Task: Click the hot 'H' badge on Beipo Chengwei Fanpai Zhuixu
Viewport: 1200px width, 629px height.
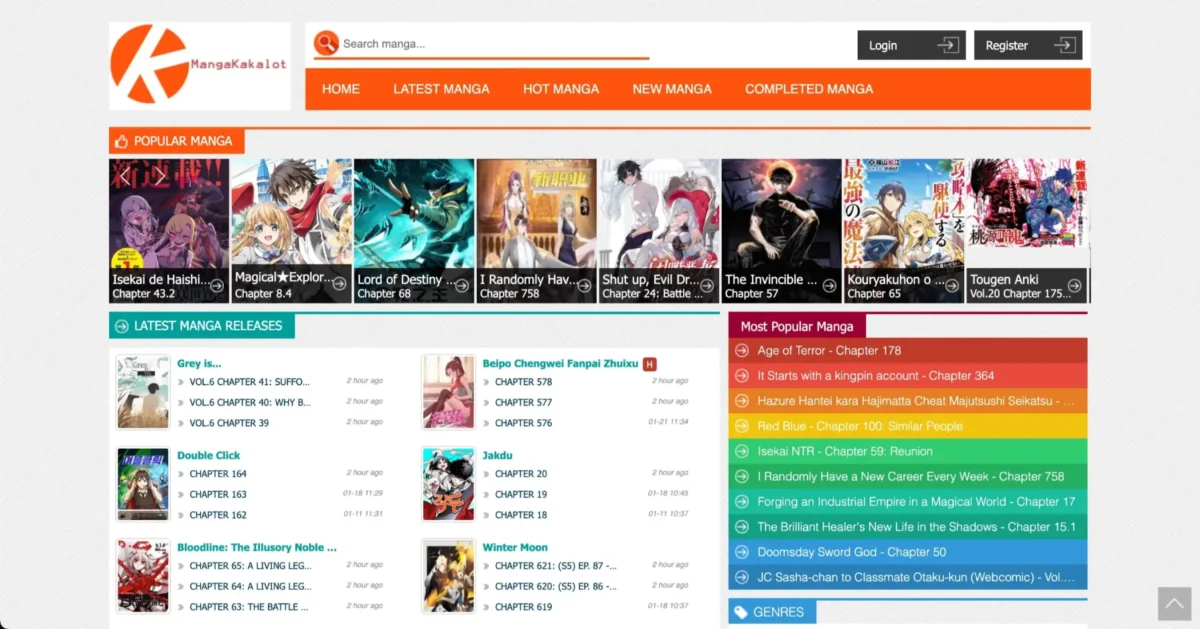Action: pos(649,363)
